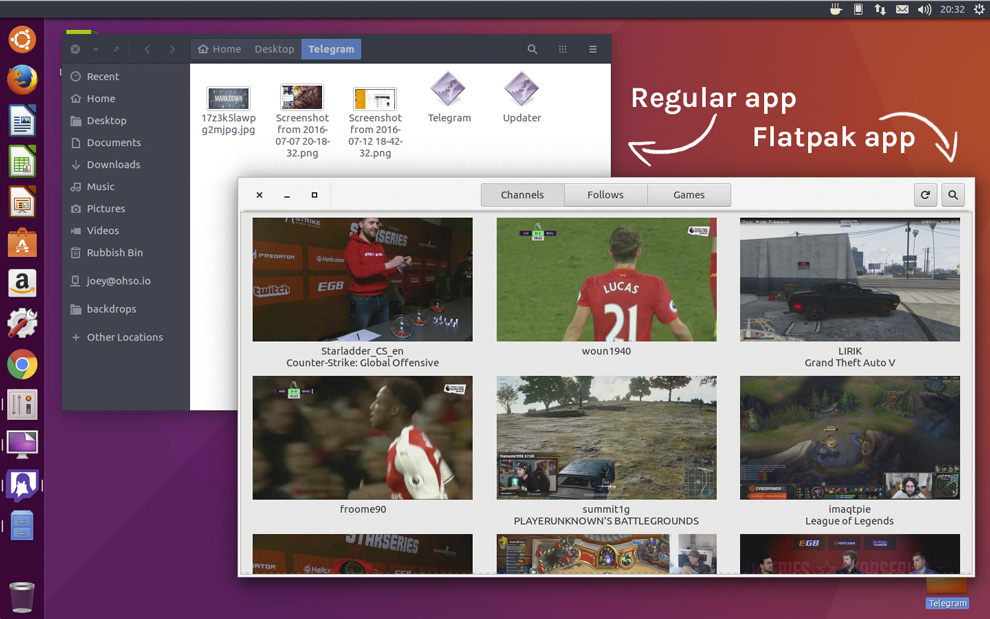Navigate to Home in the path bar
Viewport: 990px width, 619px height.
pos(219,48)
